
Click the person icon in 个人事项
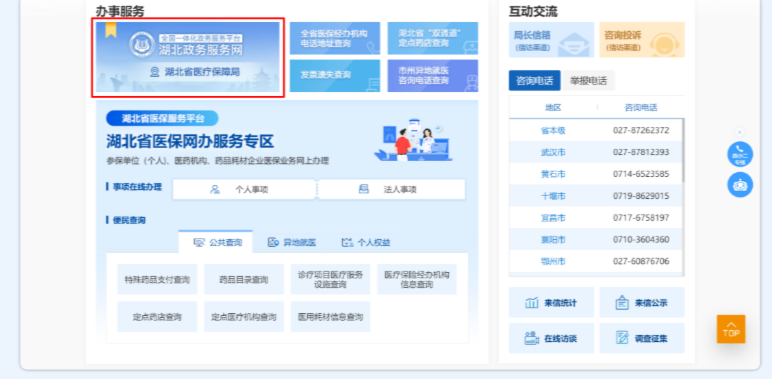[215, 189]
